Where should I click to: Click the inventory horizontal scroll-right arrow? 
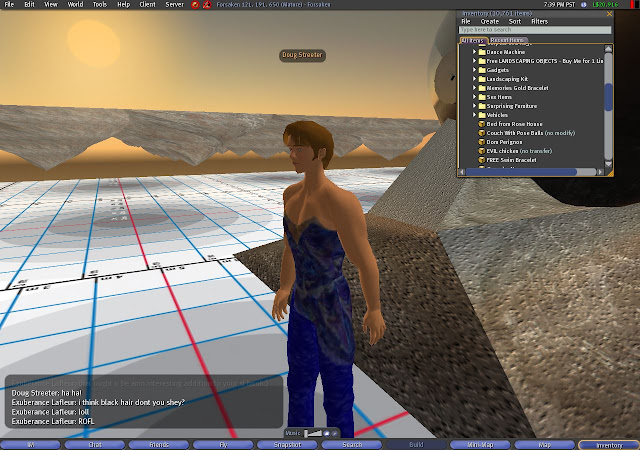[600, 172]
